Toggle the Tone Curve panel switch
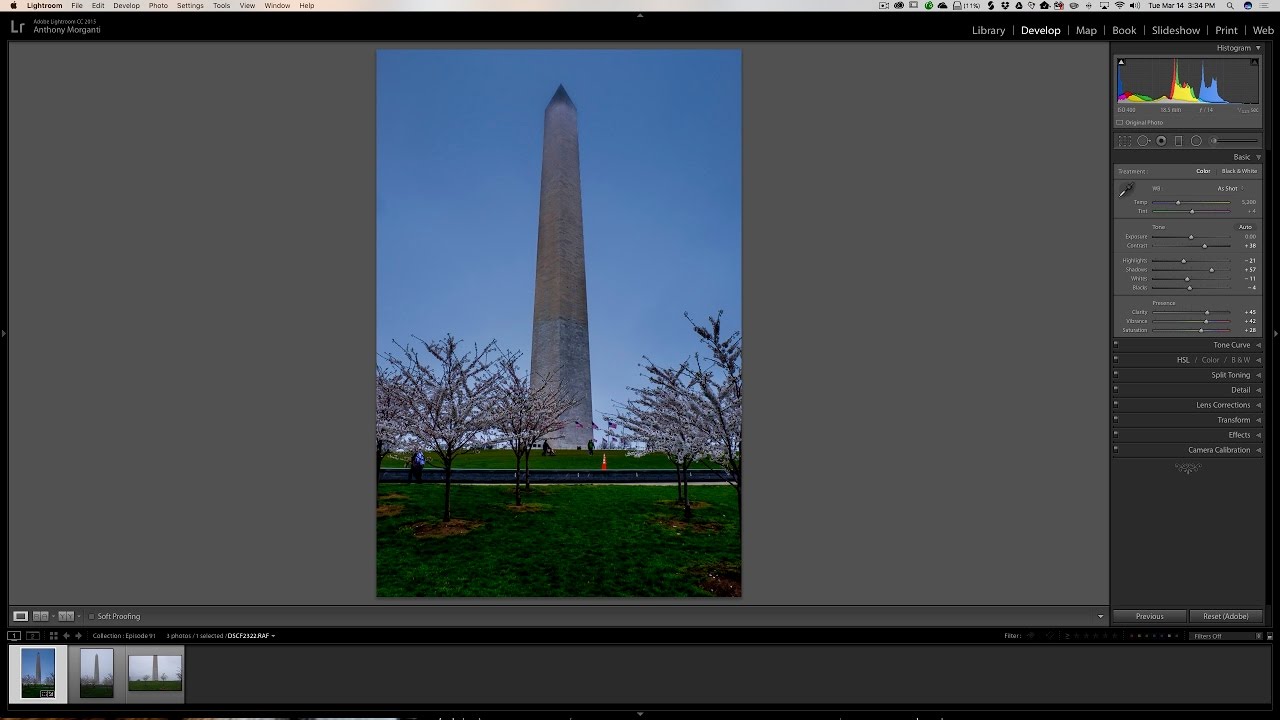 [1116, 345]
